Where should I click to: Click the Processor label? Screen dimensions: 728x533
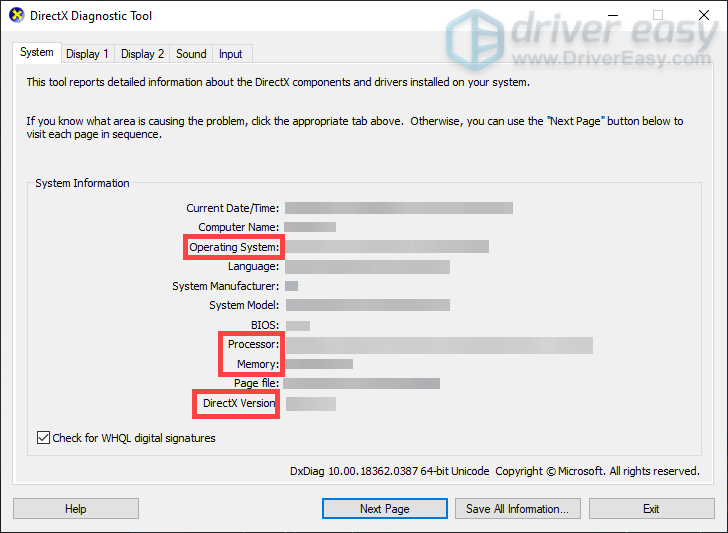click(254, 344)
